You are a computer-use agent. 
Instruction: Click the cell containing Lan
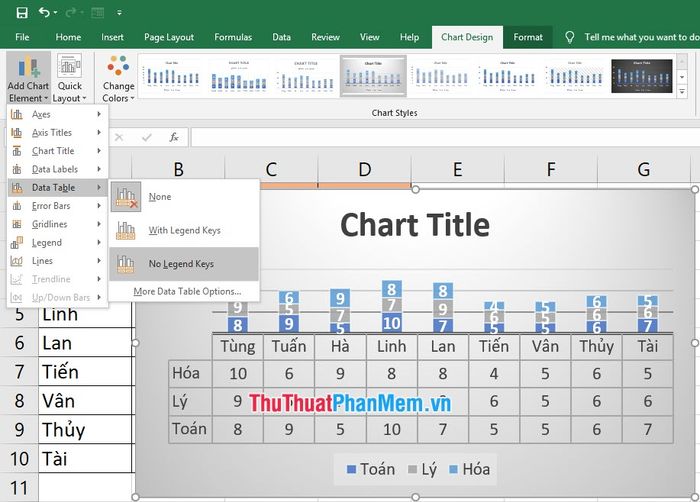[x=86, y=343]
